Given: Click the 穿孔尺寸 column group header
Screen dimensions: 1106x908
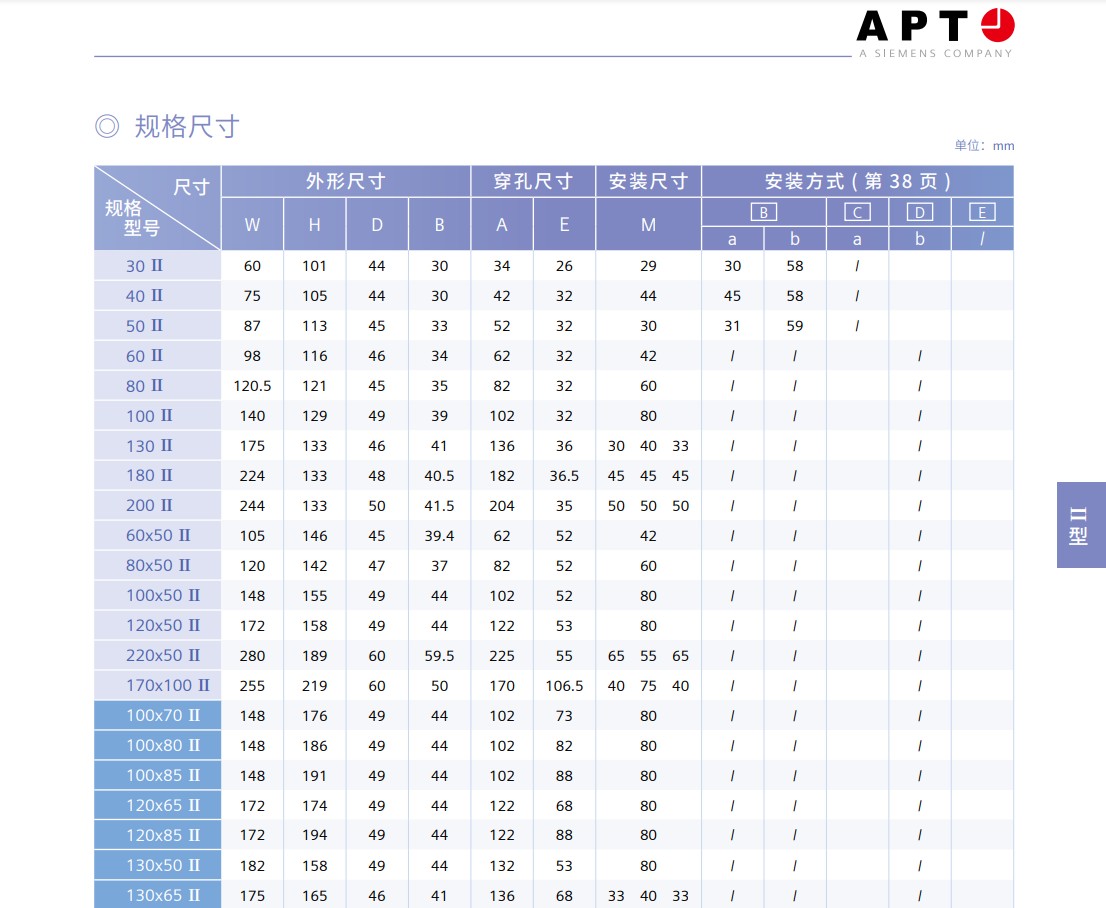Looking at the screenshot, I should (x=533, y=181).
